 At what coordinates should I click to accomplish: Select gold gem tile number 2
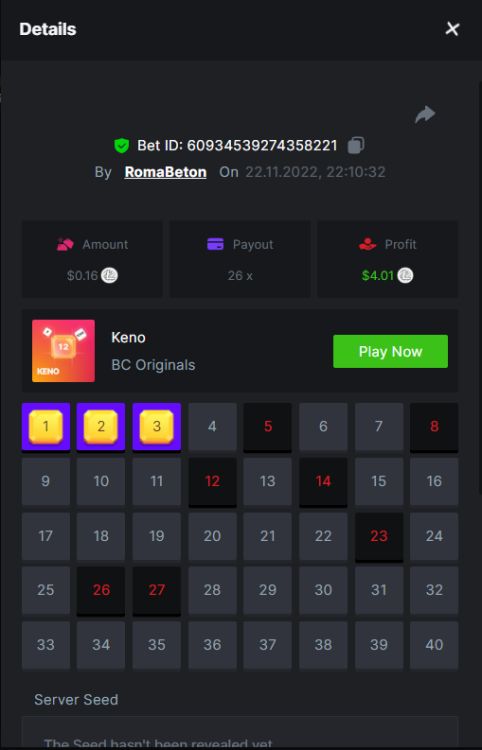(101, 427)
